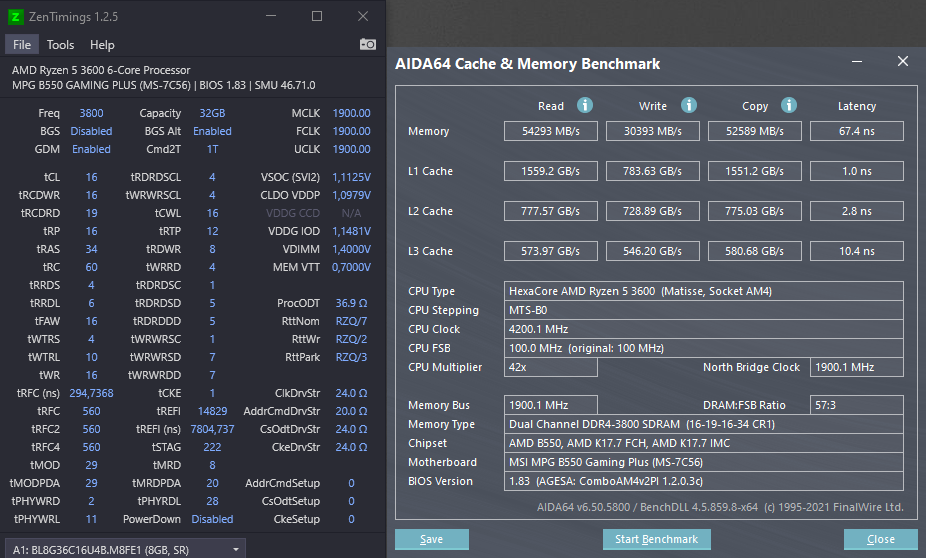Click the Read column info icon

585,105
